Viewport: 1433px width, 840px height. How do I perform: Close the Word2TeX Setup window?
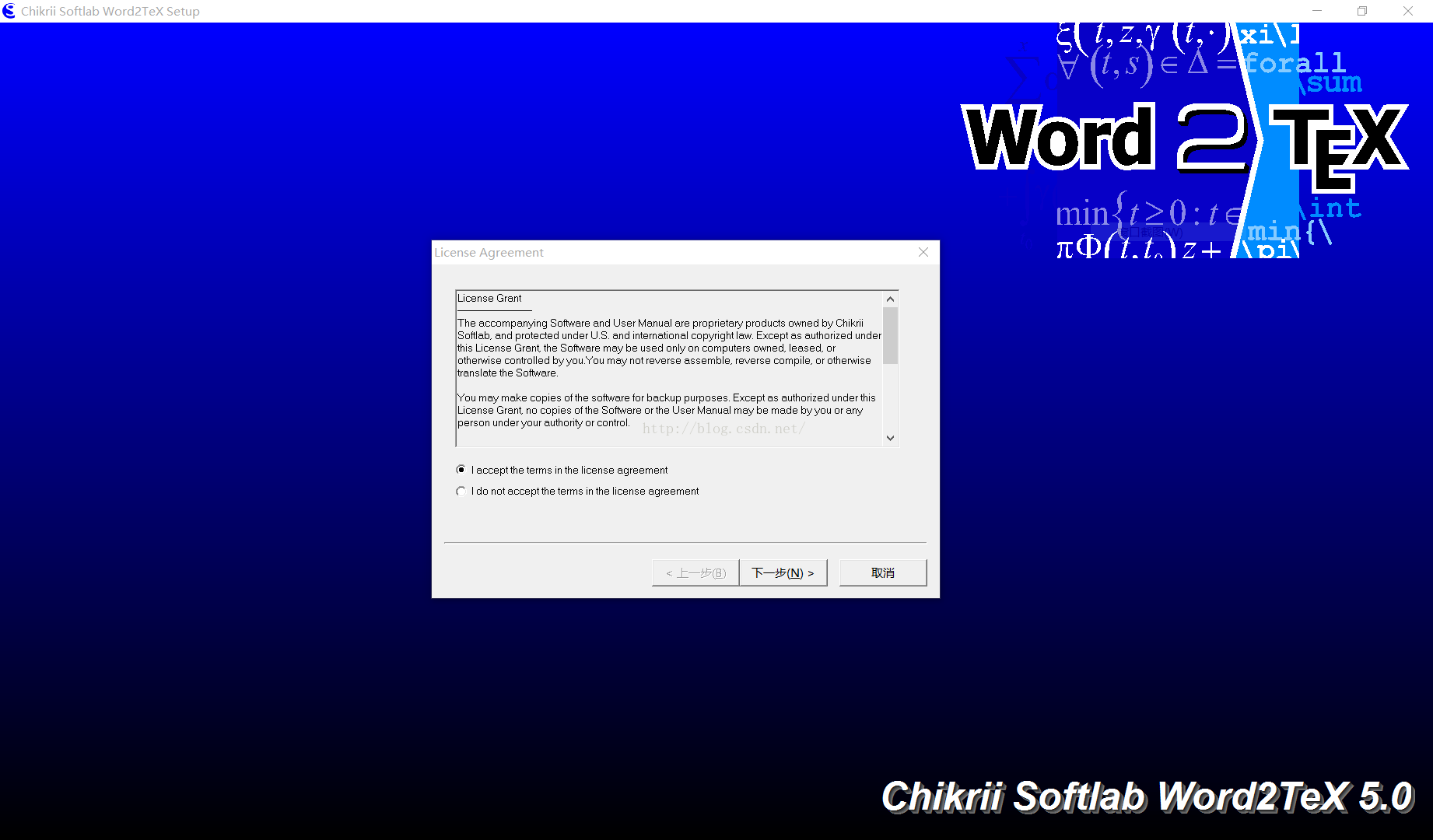(x=1408, y=11)
